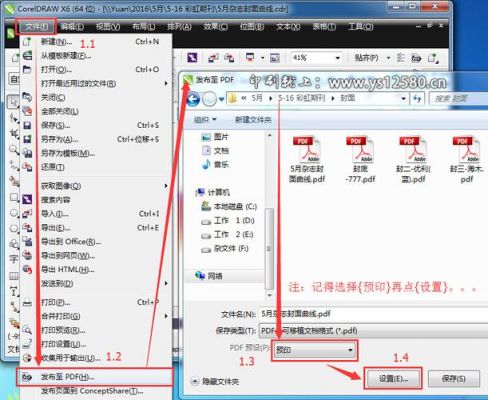Open the address bar path dropdown
The height and width of the screenshot is (400, 488).
(x=403, y=99)
